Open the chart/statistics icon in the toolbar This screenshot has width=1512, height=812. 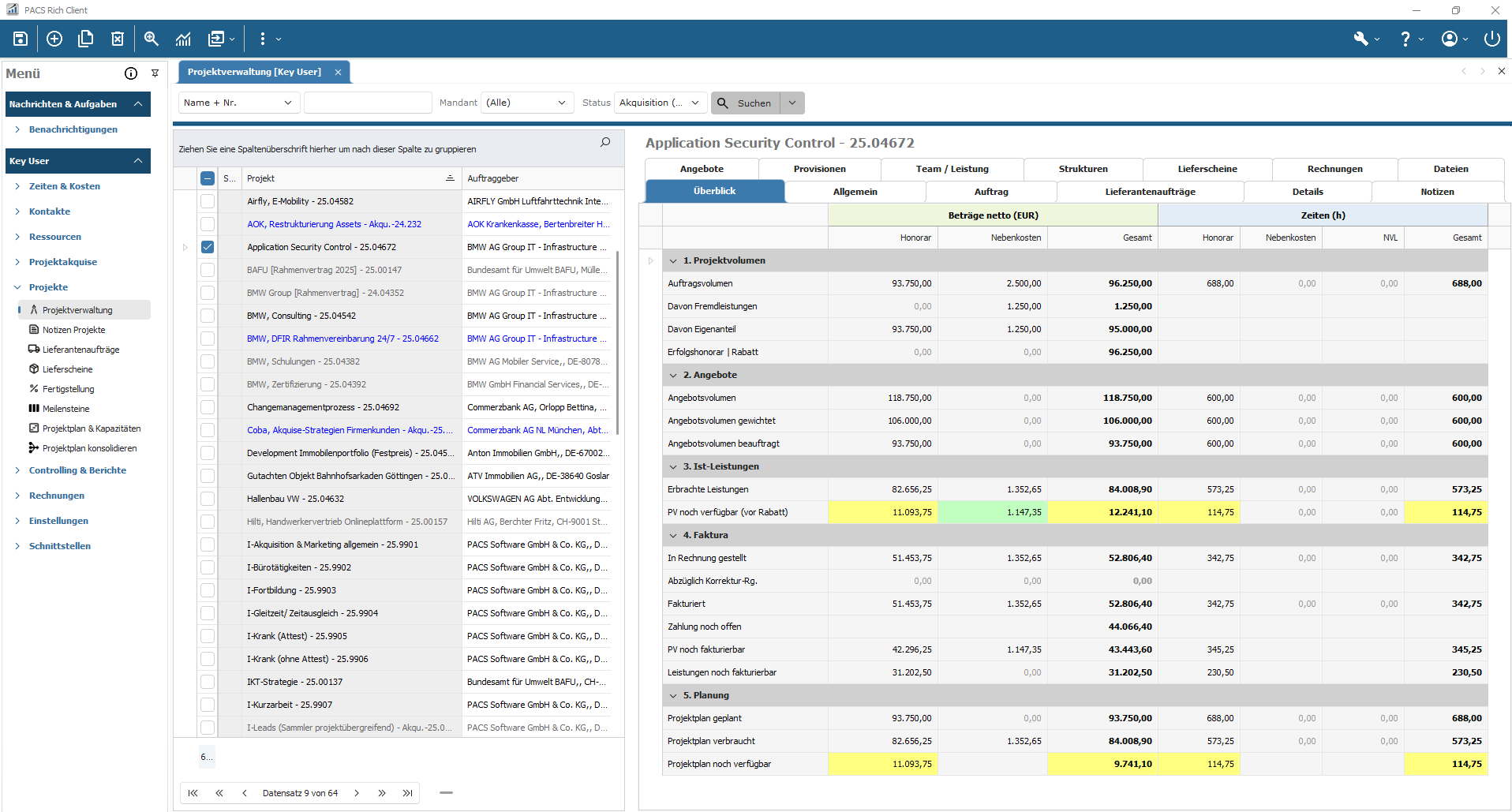(x=182, y=38)
